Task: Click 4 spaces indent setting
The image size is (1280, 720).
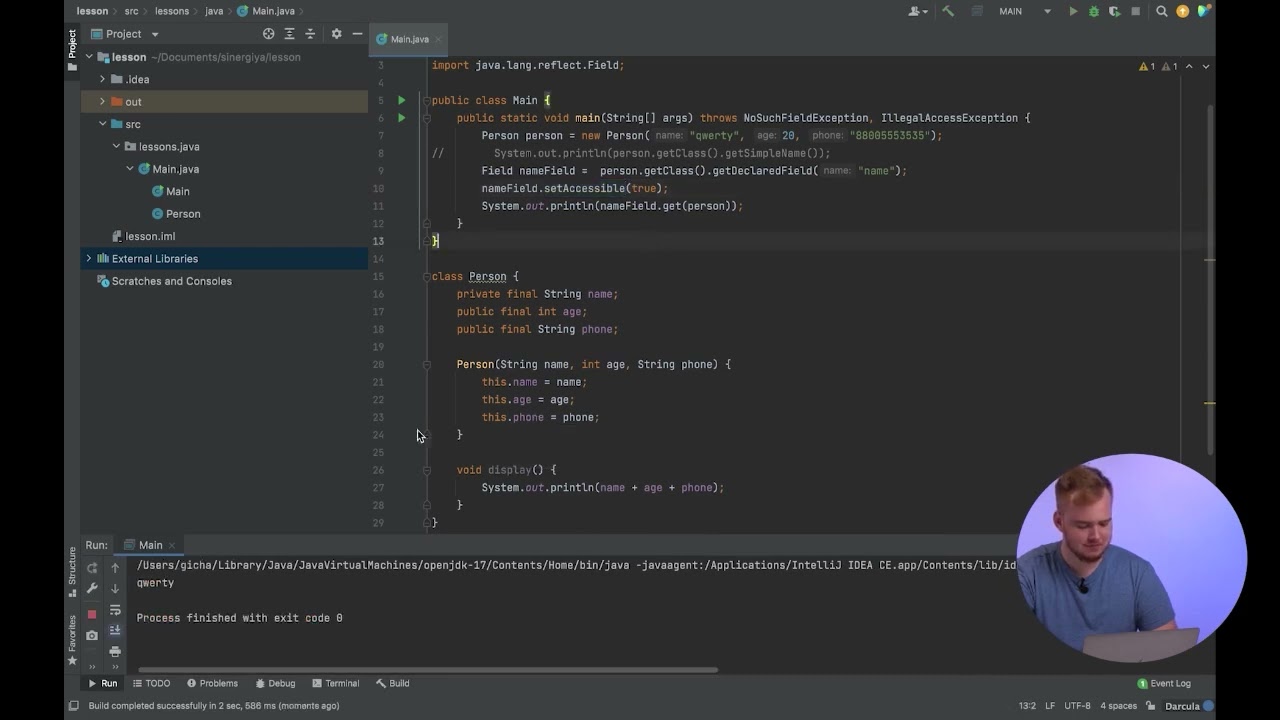Action: coord(1118,706)
